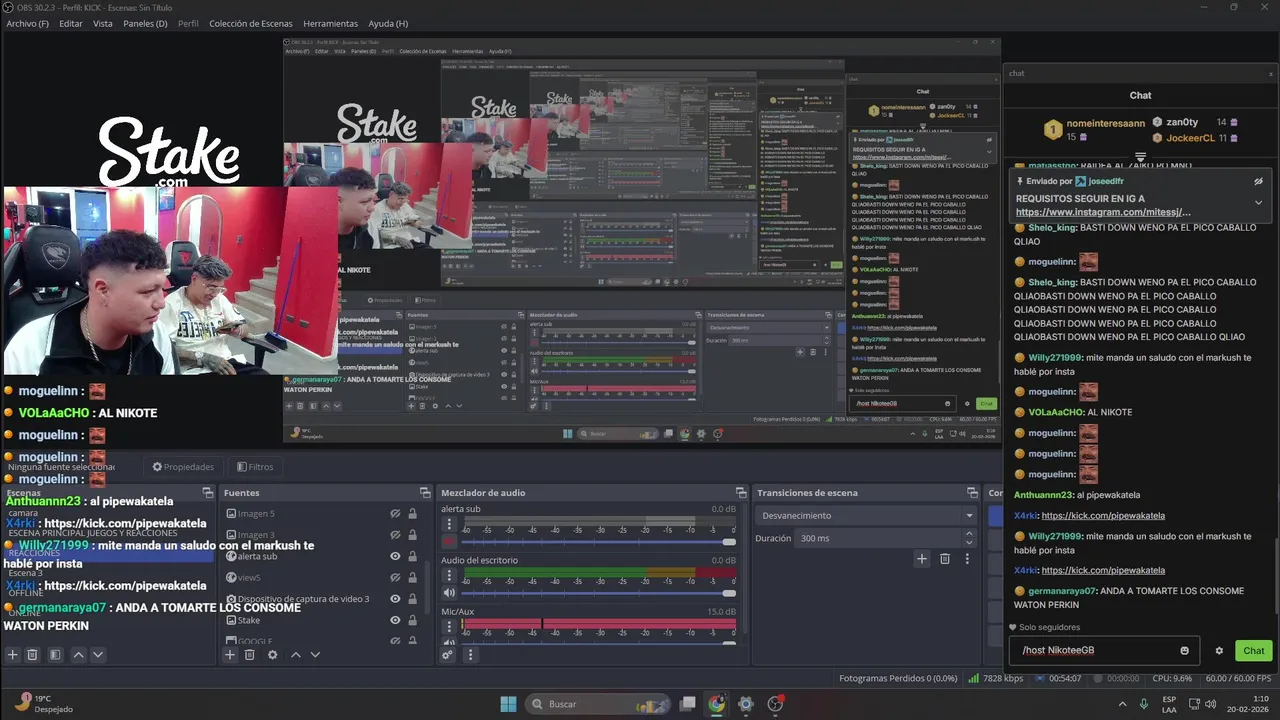Hide the alerta sub source
The width and height of the screenshot is (1280, 720).
pos(395,556)
